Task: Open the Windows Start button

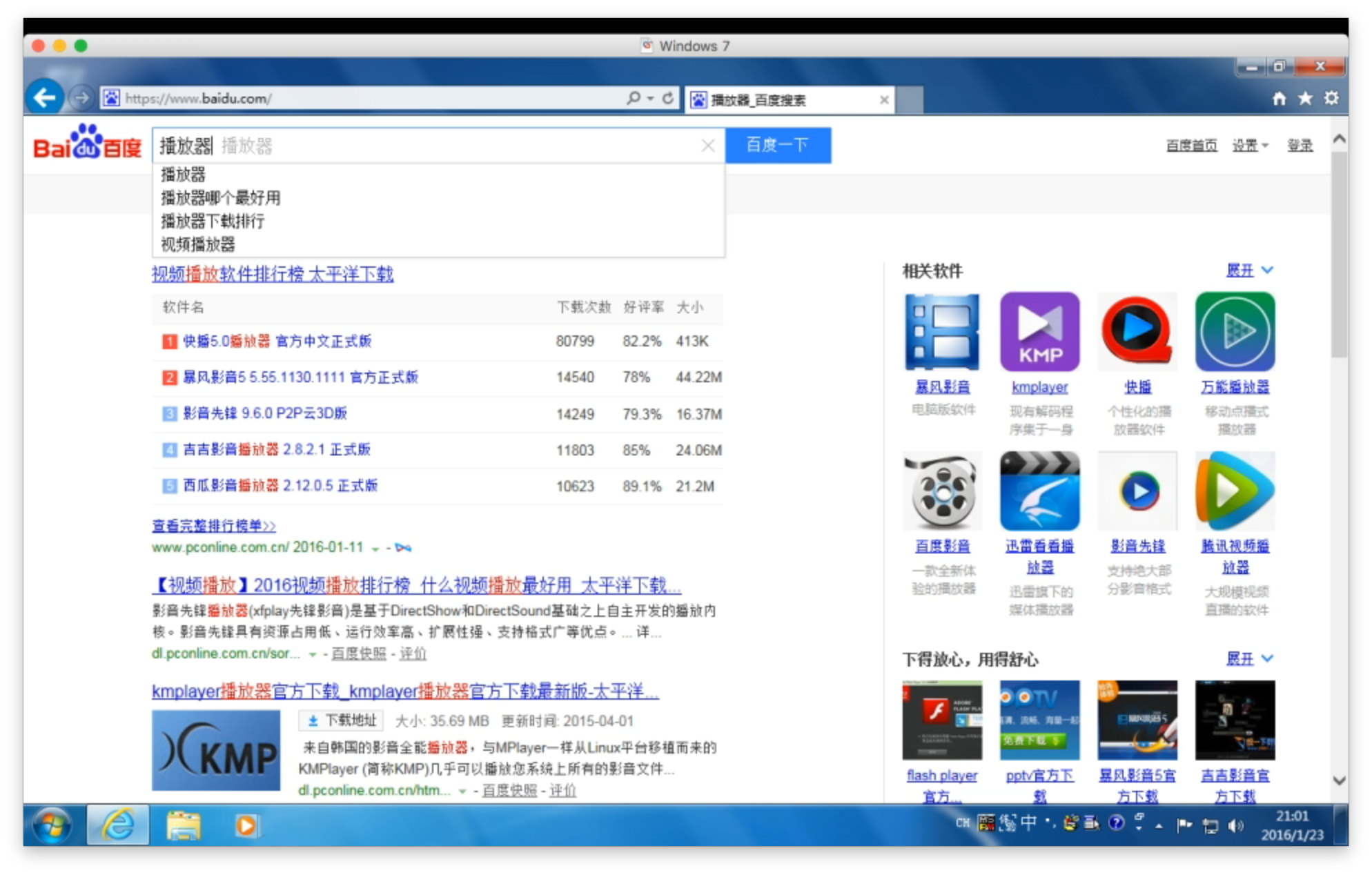Action: 53,825
